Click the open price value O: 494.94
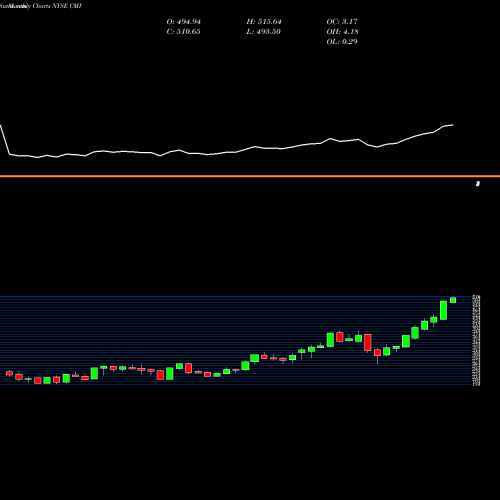500x500 pixels. [183, 22]
